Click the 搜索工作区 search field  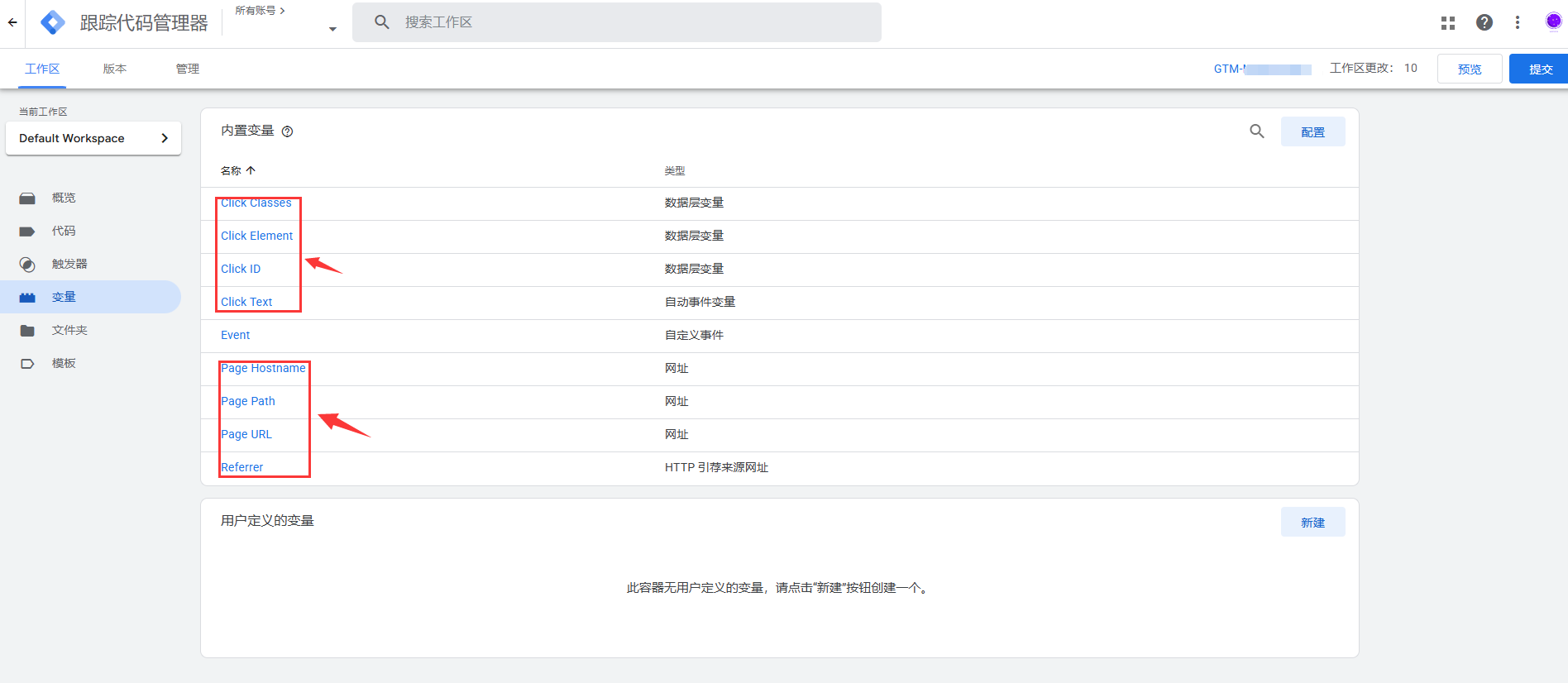[x=617, y=22]
